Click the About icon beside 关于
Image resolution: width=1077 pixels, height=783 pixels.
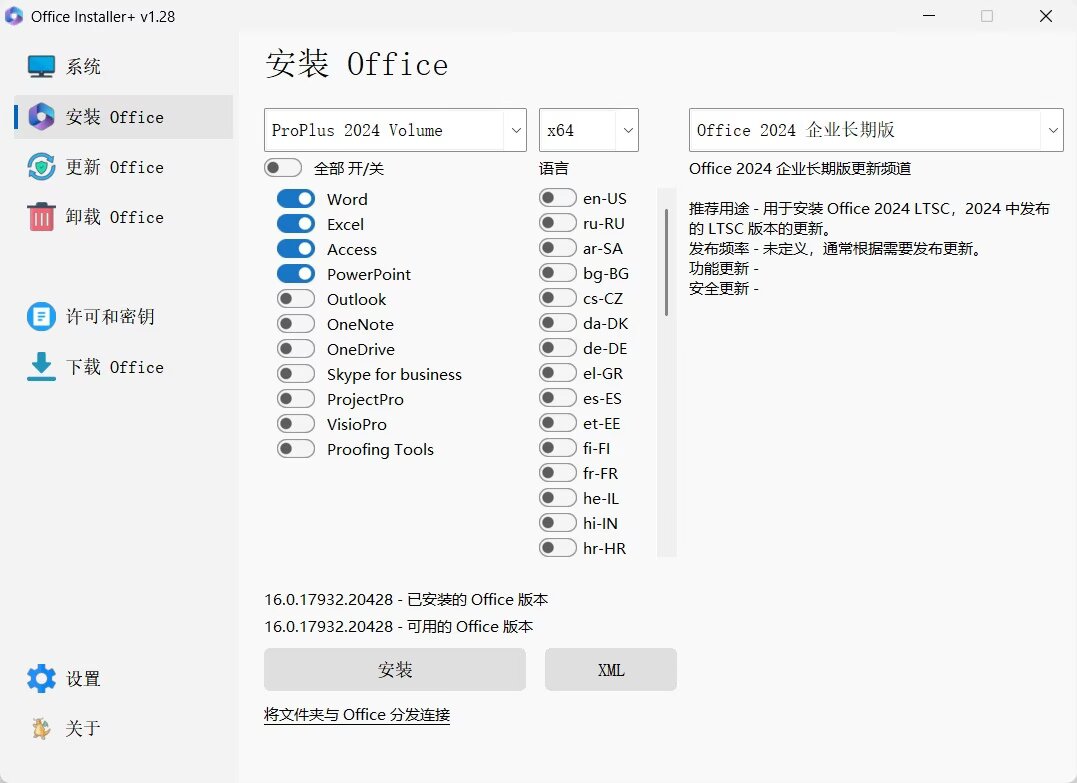[x=41, y=728]
